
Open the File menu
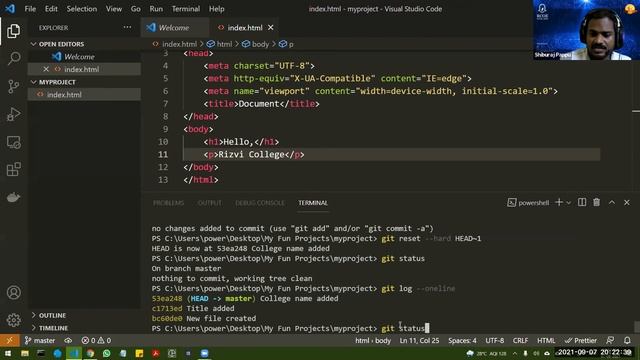point(30,9)
